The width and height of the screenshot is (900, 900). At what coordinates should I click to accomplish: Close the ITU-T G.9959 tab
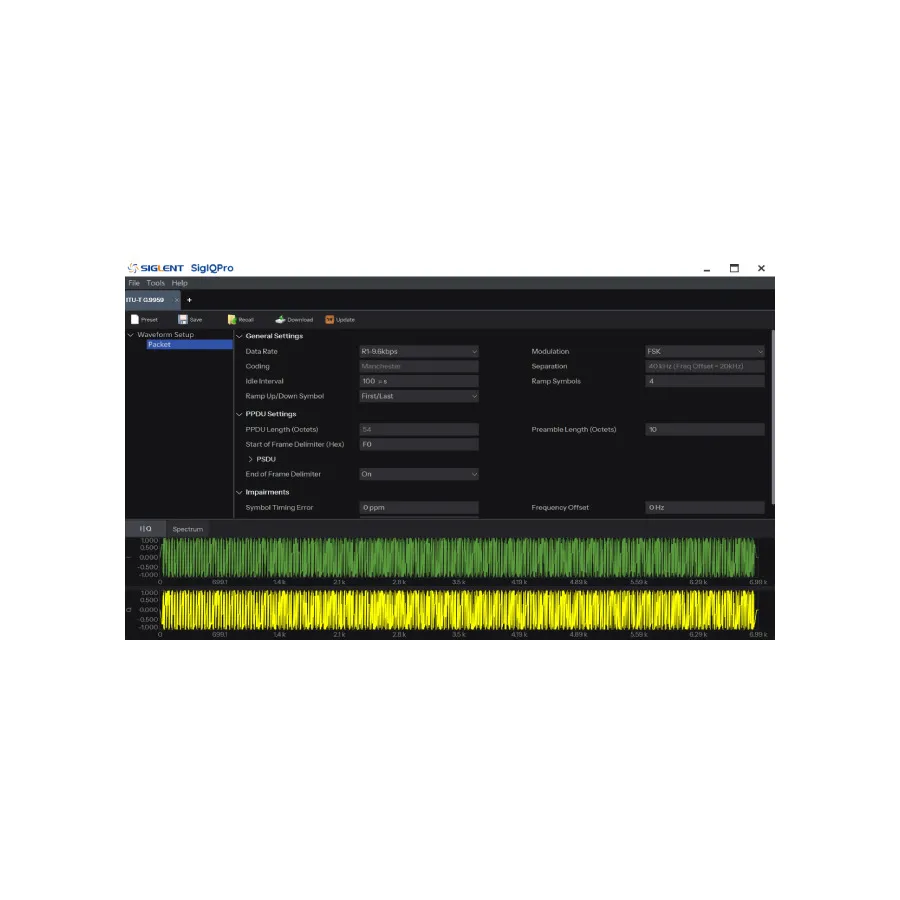point(177,299)
